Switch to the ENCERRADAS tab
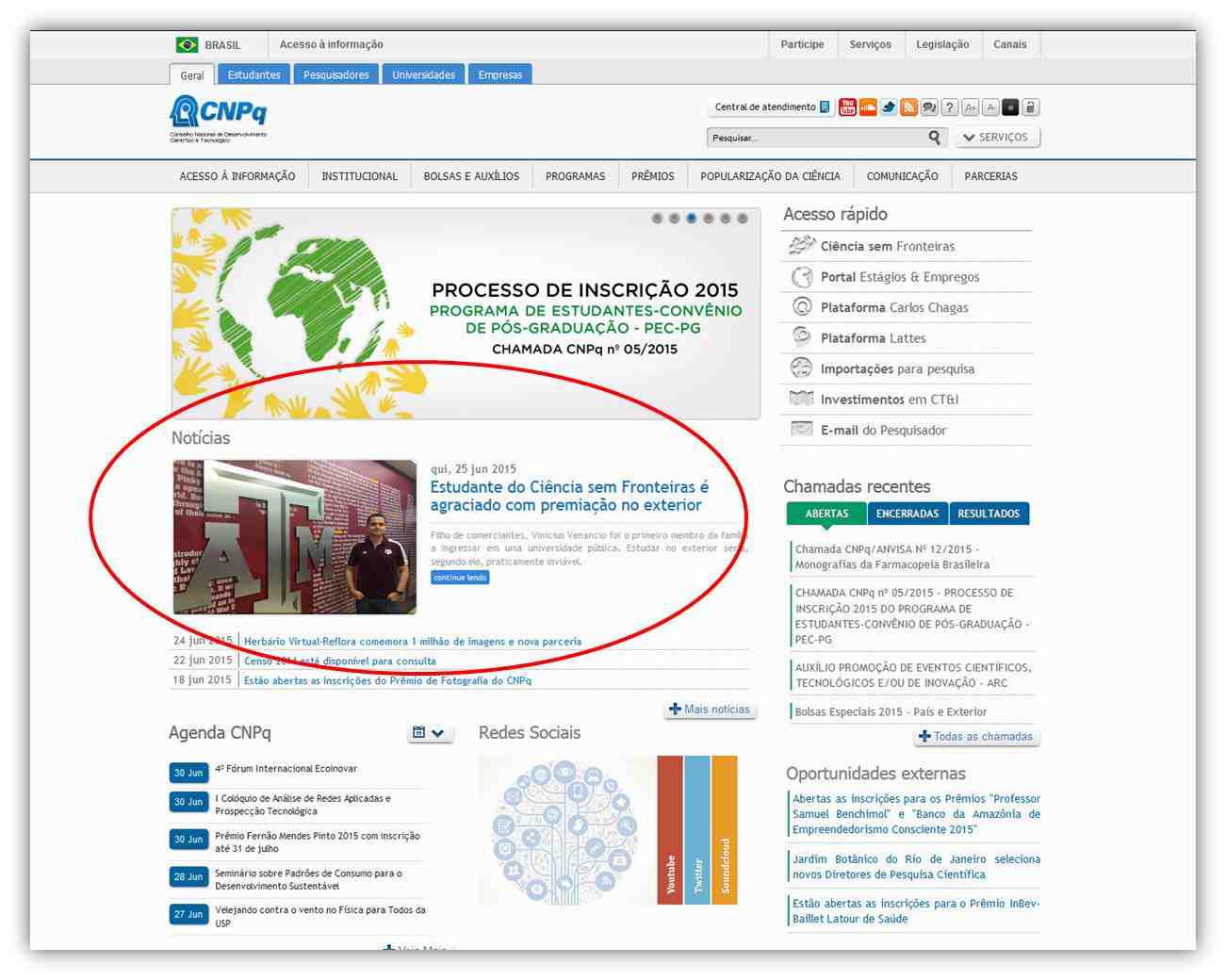 coord(907,514)
